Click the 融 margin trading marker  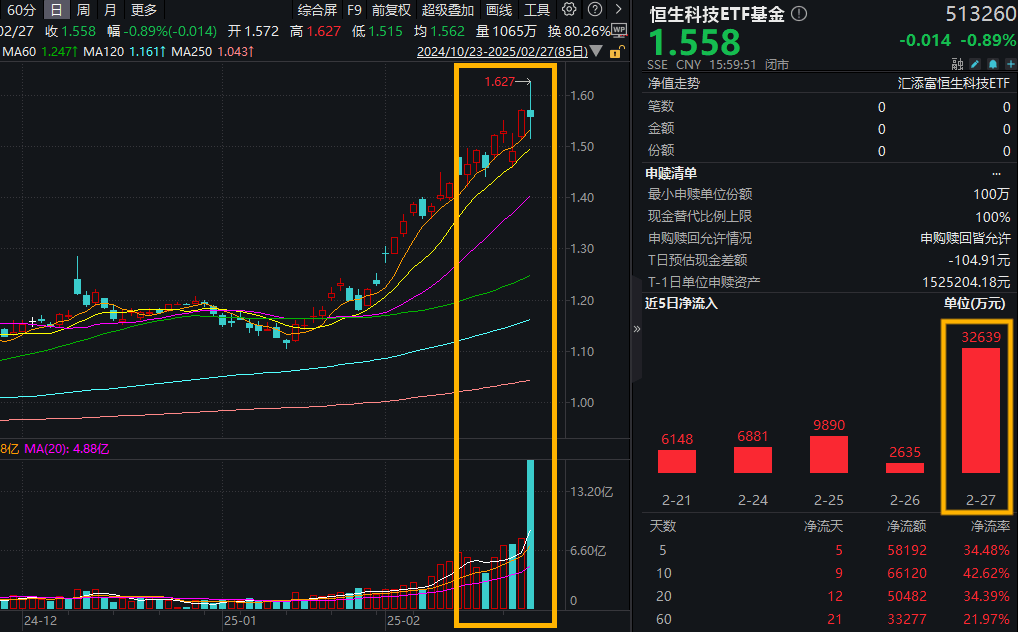(x=958, y=63)
